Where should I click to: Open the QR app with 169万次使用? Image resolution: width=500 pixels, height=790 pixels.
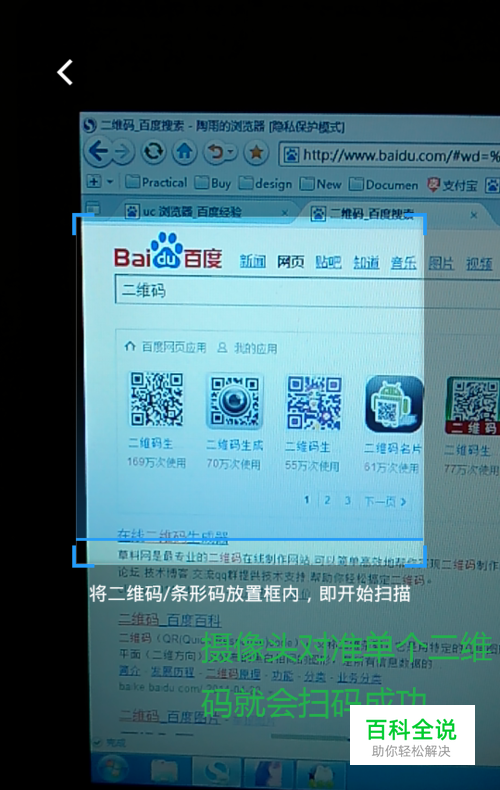[x=156, y=399]
